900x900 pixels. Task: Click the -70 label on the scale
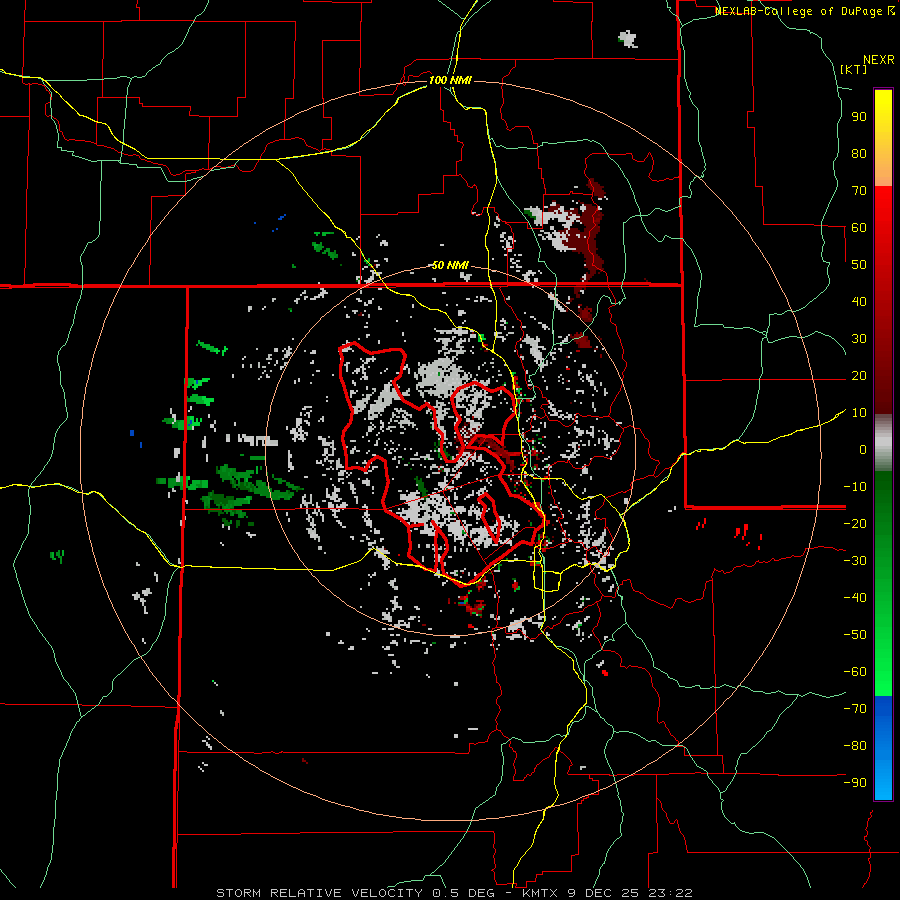pyautogui.click(x=855, y=708)
